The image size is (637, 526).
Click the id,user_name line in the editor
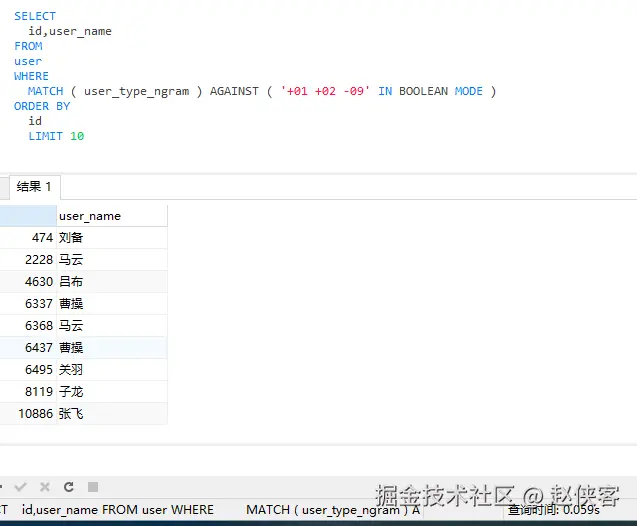point(70,31)
